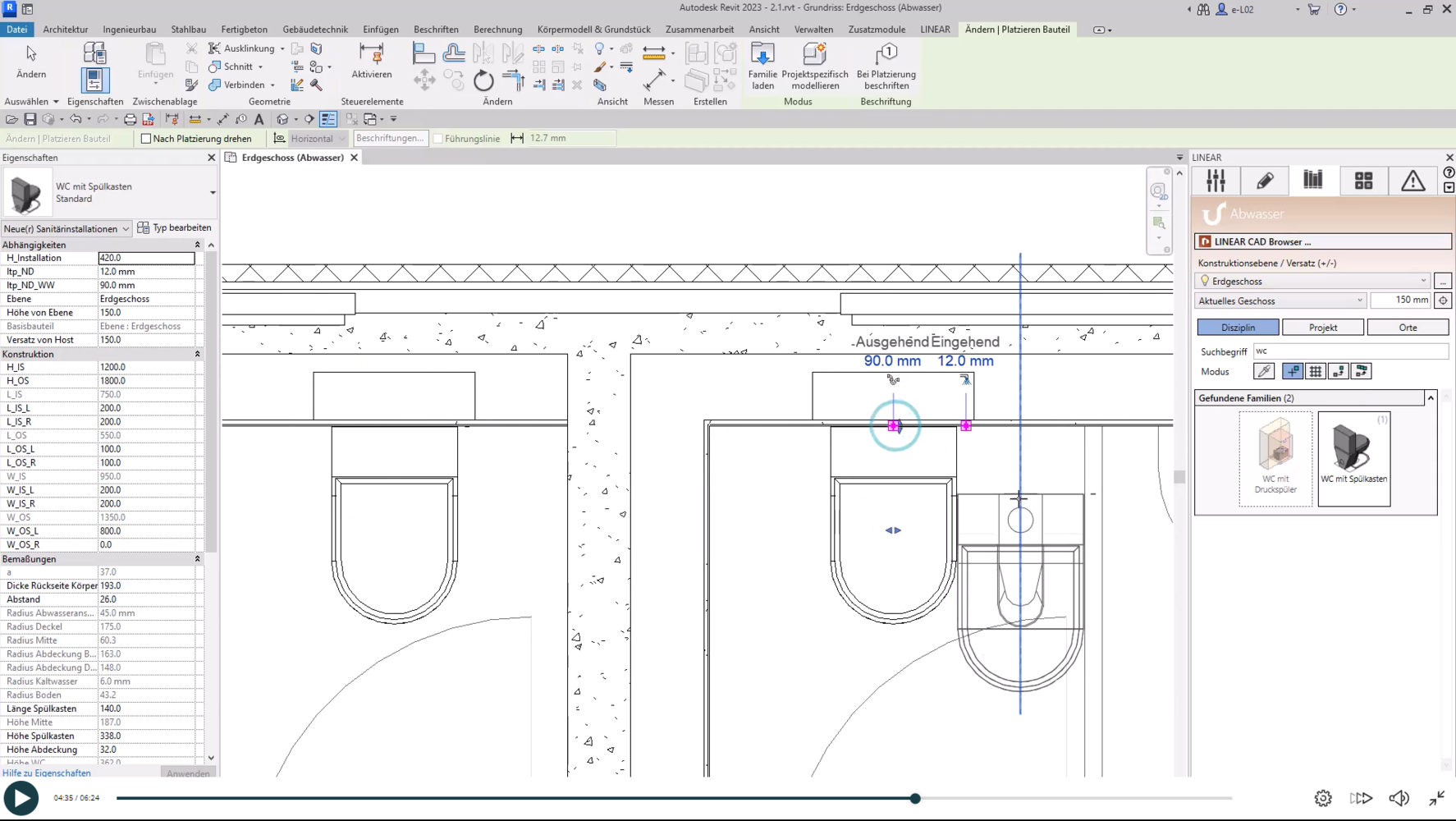Open the video settings gear

pyautogui.click(x=1322, y=798)
